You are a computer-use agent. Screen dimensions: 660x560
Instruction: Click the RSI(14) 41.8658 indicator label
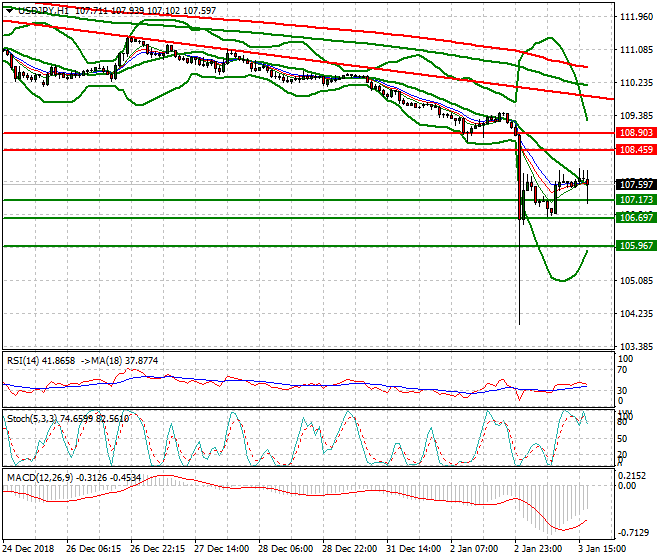point(41,361)
